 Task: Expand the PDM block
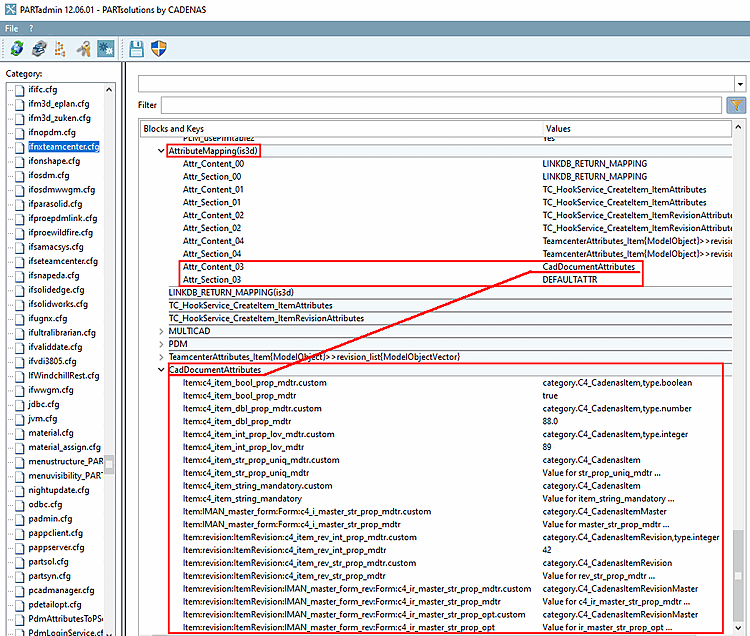[161, 344]
